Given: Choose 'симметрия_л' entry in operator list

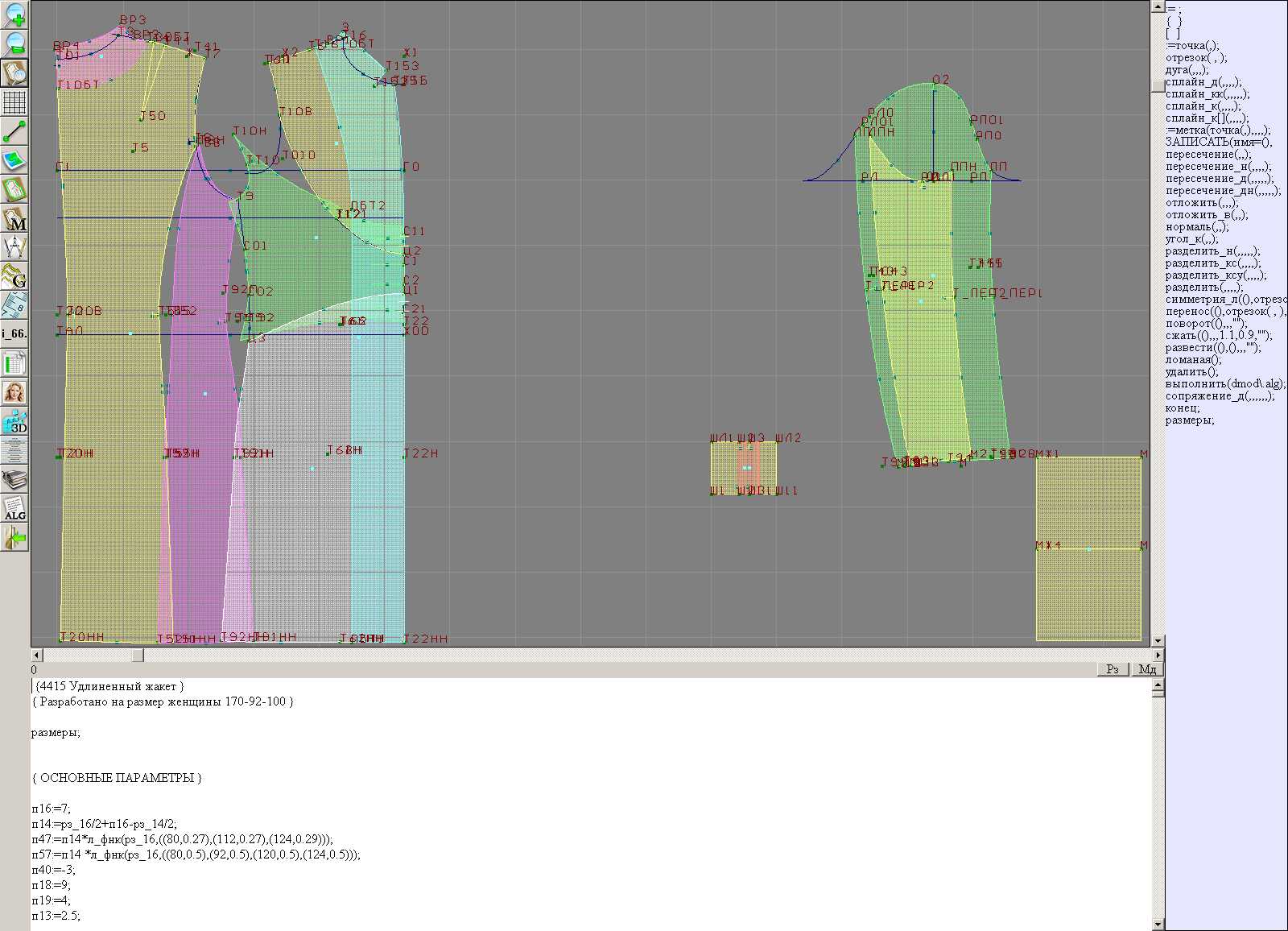Looking at the screenshot, I should (1224, 300).
